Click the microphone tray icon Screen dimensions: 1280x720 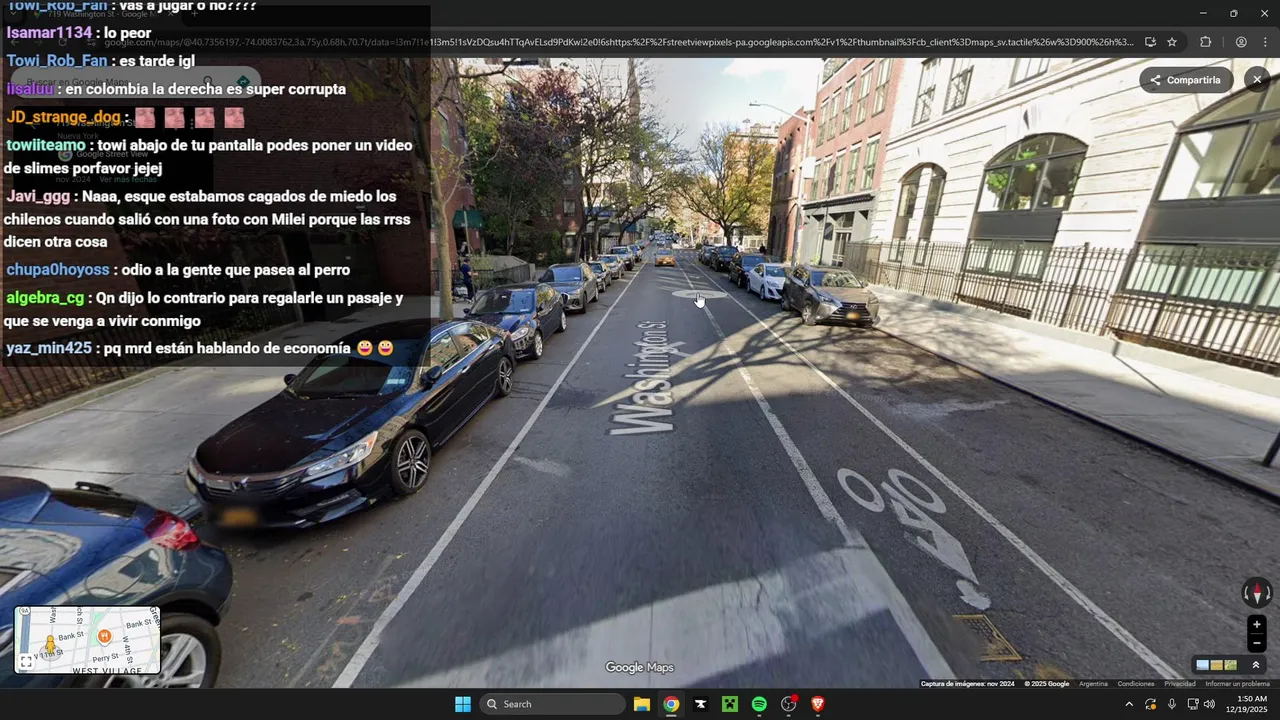(1172, 704)
